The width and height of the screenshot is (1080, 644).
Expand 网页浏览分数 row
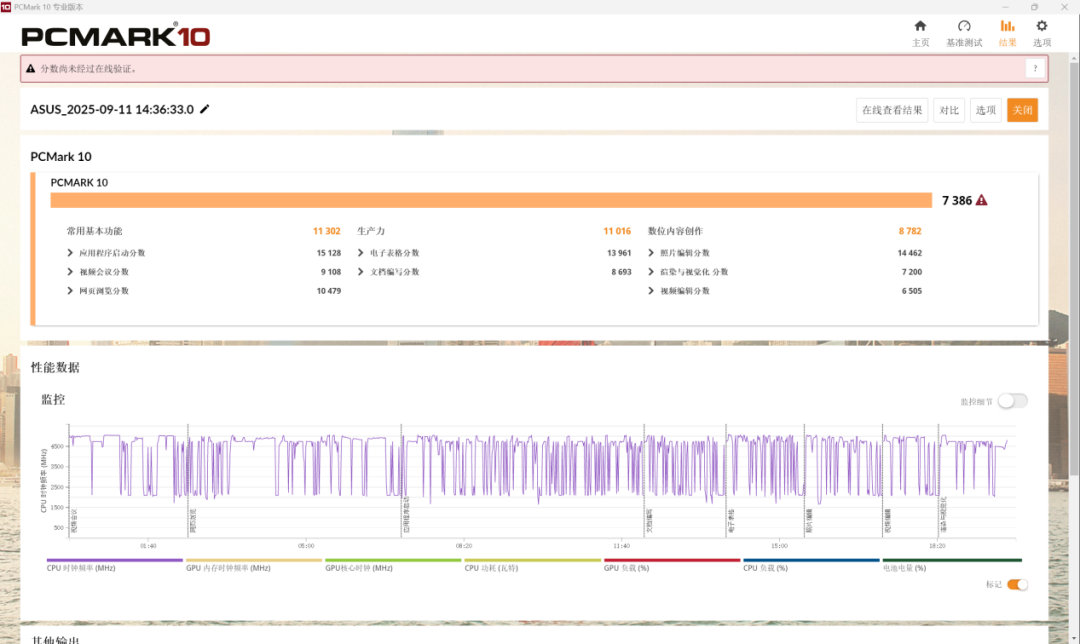(x=70, y=291)
